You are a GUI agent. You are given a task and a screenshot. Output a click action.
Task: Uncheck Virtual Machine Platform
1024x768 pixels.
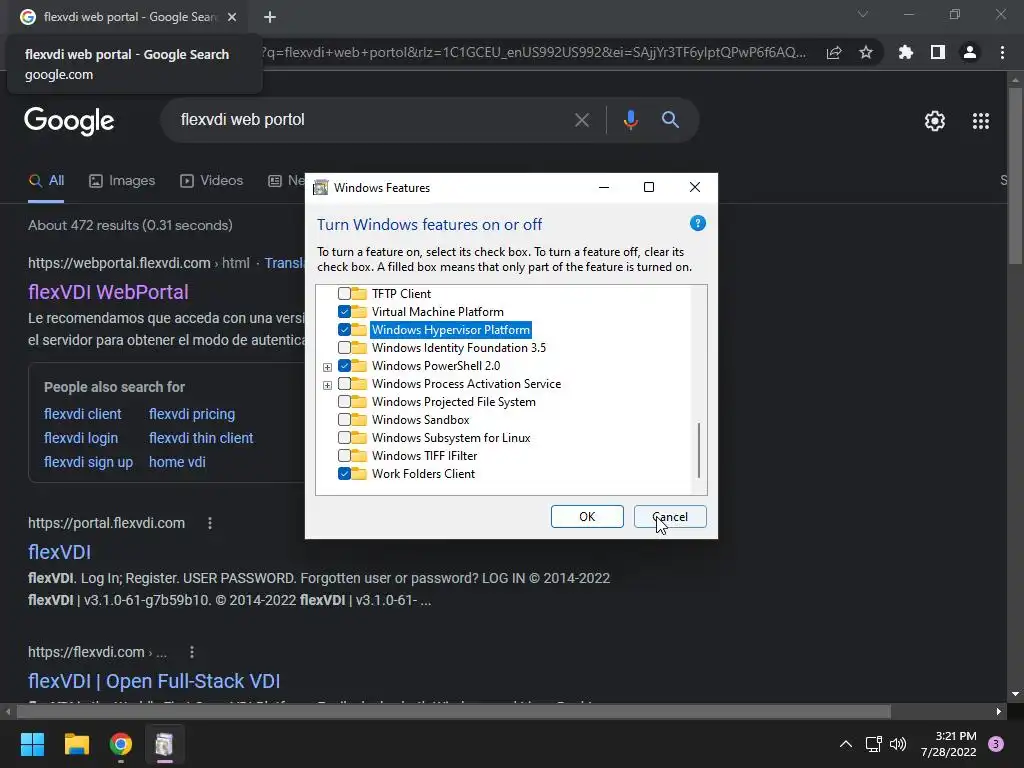[344, 312]
